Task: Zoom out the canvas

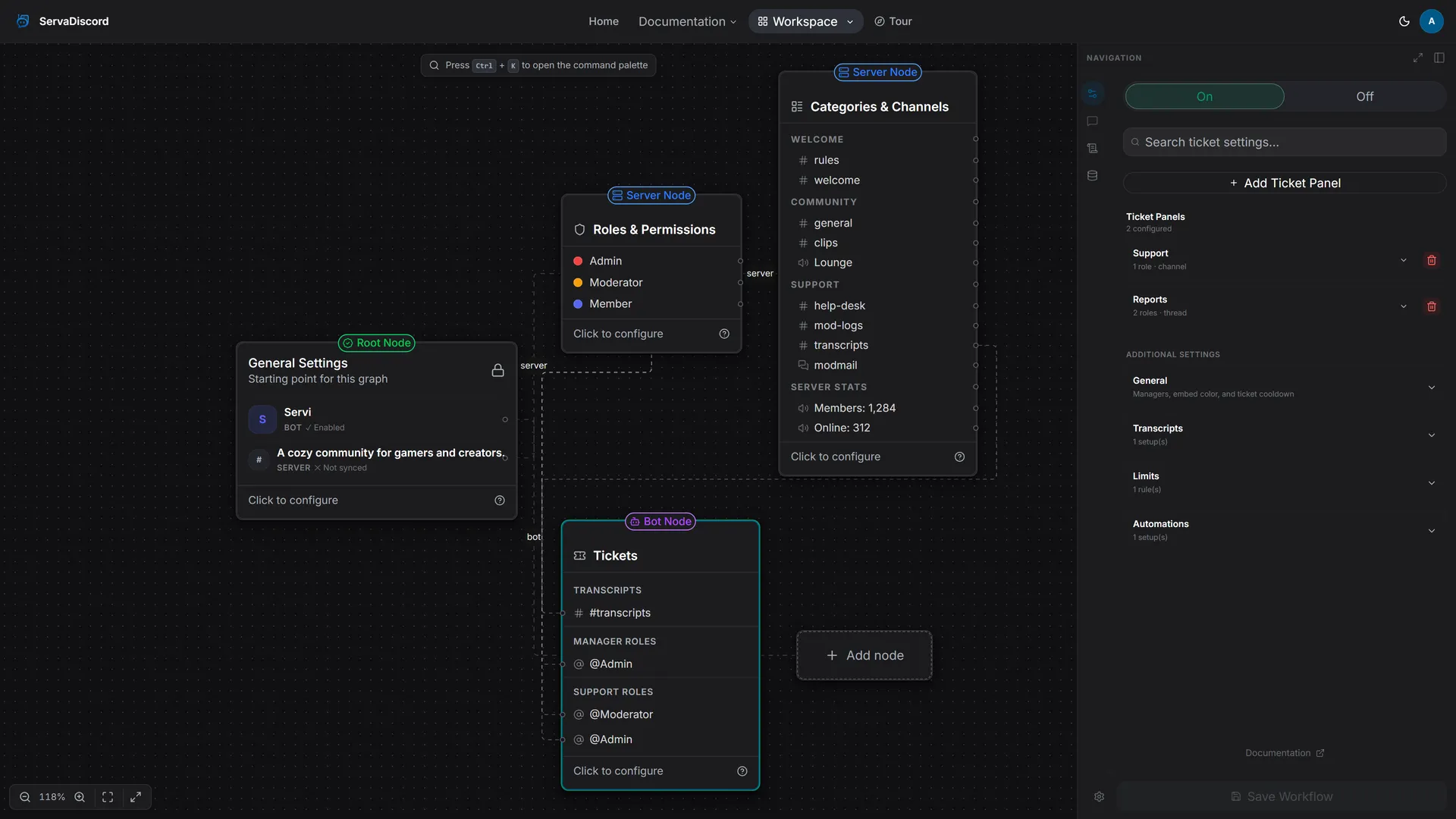Action: tap(25, 797)
